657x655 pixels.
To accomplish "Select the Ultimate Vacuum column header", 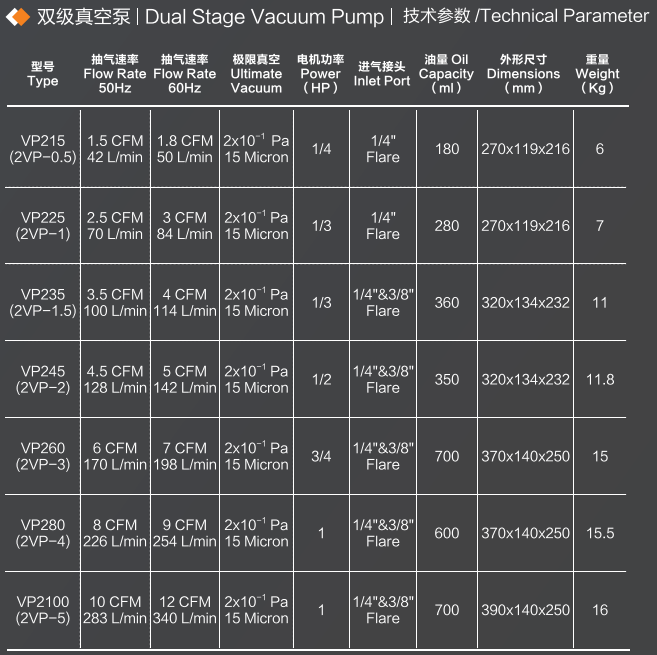I will (x=256, y=74).
